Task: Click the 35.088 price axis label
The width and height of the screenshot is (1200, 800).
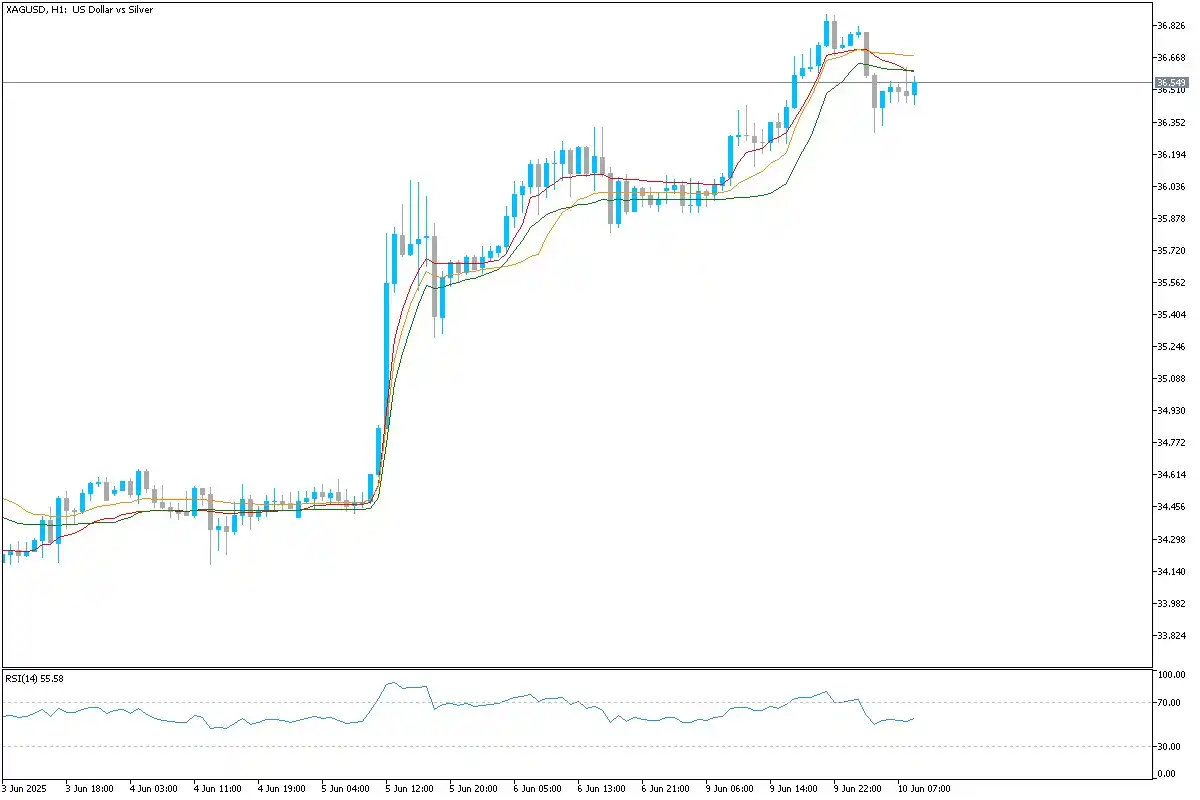Action: 1171,379
